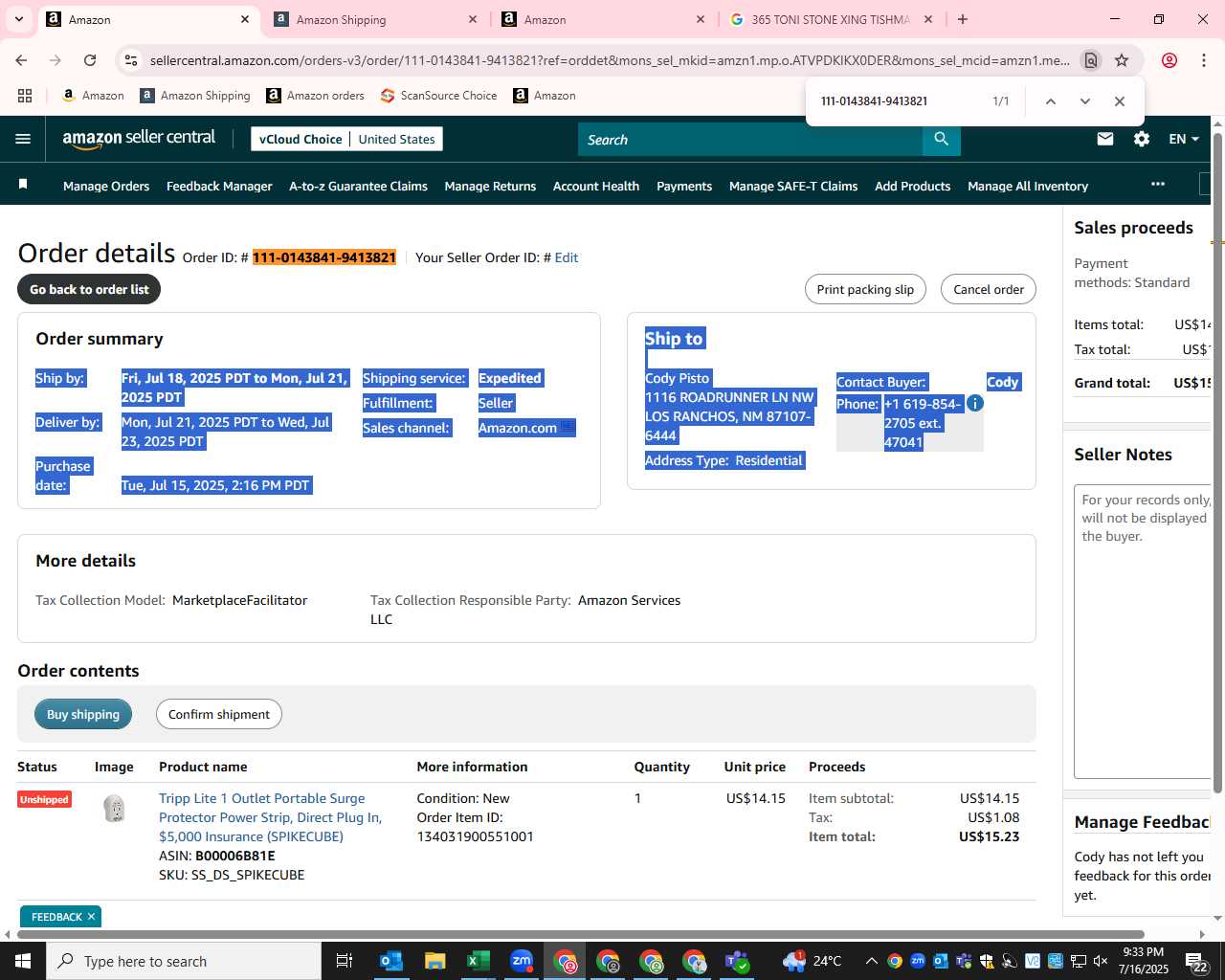The height and width of the screenshot is (980, 1225).
Task: Open the Tripp Lite product link
Action: point(270,817)
